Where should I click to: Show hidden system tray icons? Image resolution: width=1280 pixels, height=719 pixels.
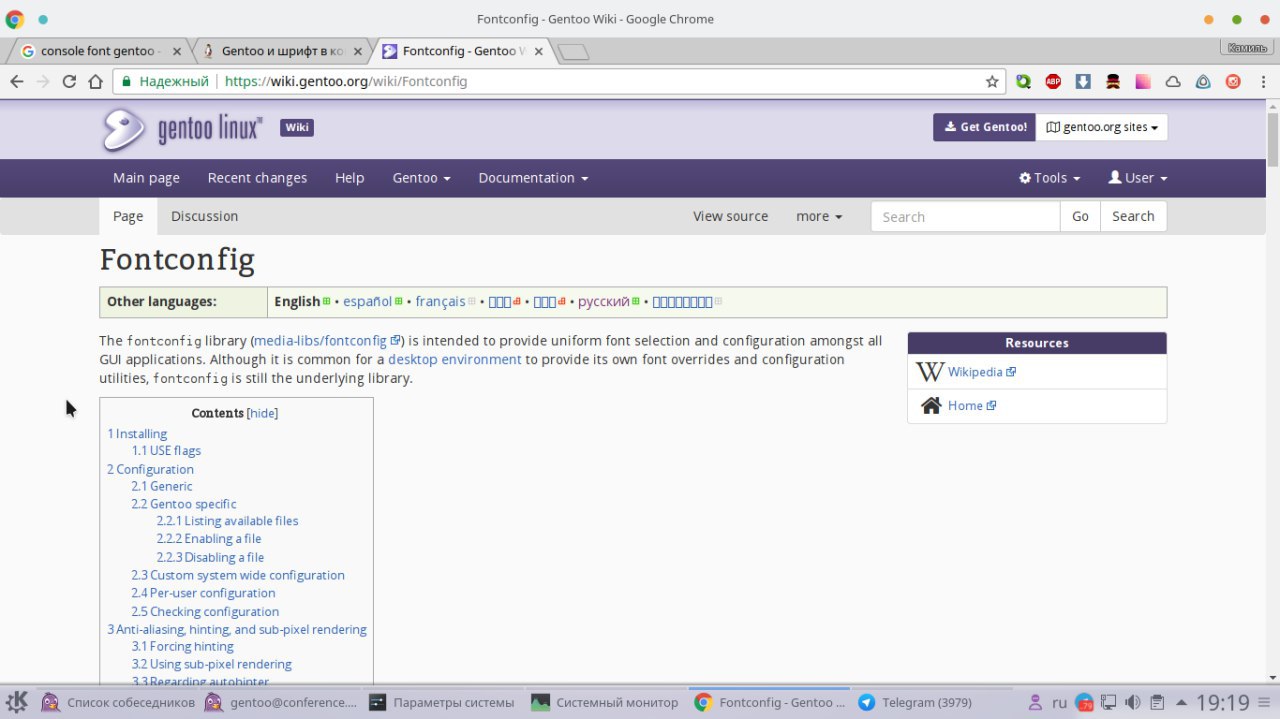[1181, 702]
